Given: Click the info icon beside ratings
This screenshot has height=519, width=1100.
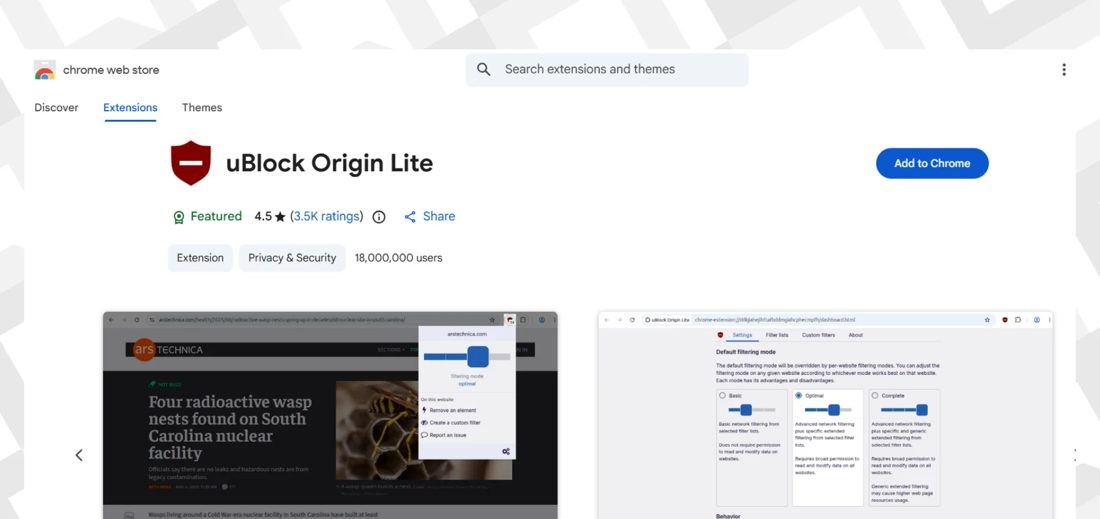Looking at the screenshot, I should coord(379,217).
